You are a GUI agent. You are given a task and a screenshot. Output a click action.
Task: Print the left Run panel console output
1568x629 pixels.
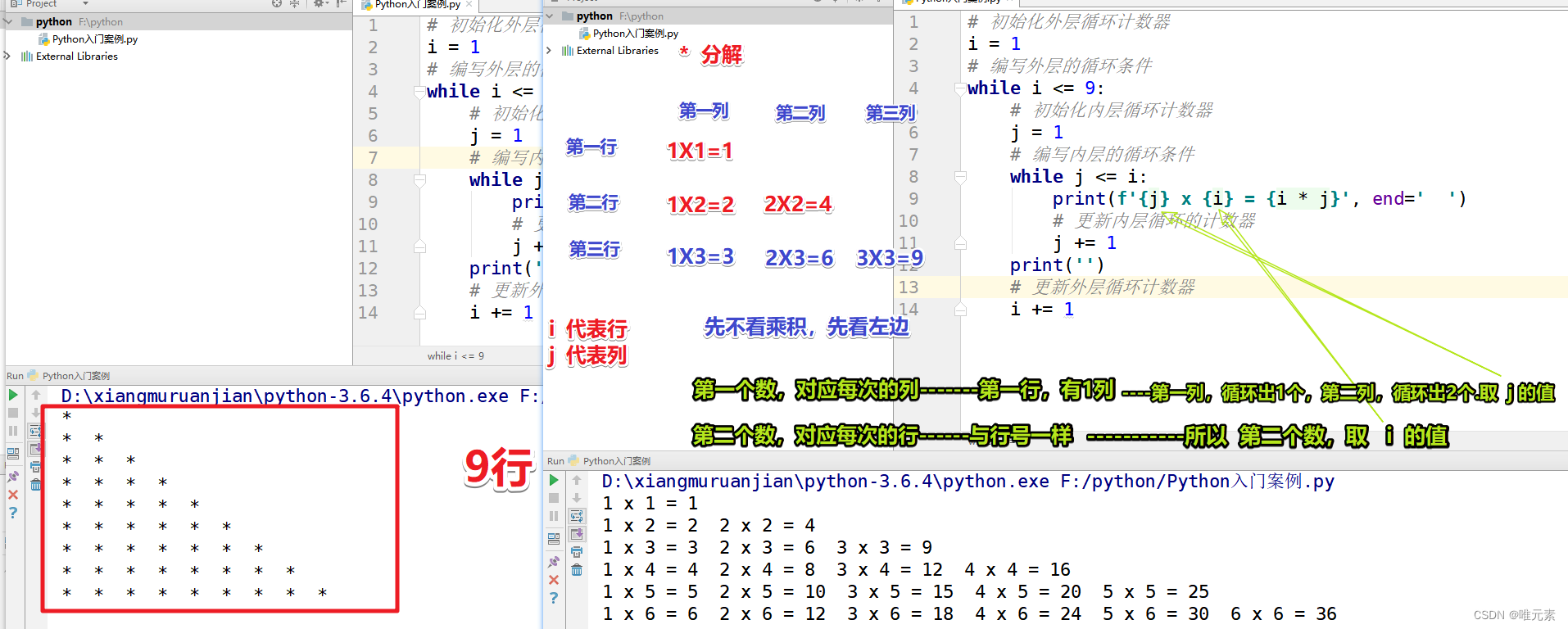coord(36,467)
